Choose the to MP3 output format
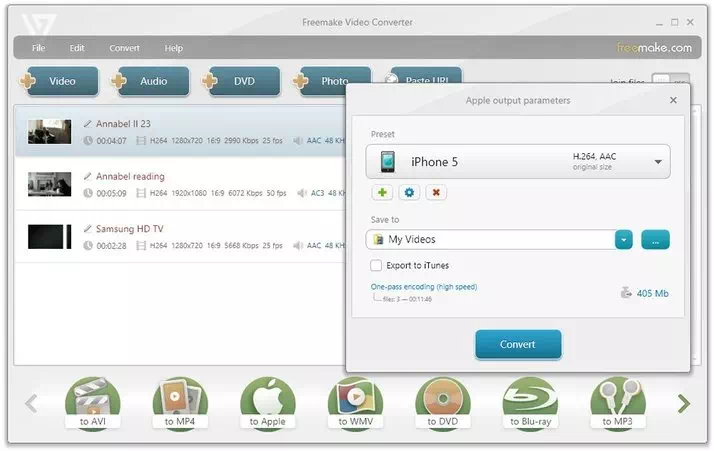714x451 pixels. (617, 403)
